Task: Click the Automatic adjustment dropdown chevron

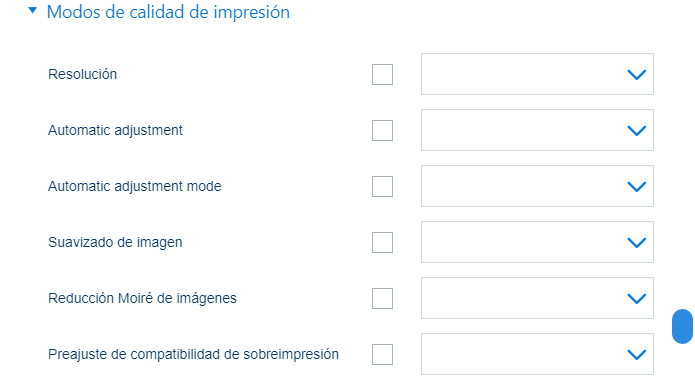Action: point(636,131)
